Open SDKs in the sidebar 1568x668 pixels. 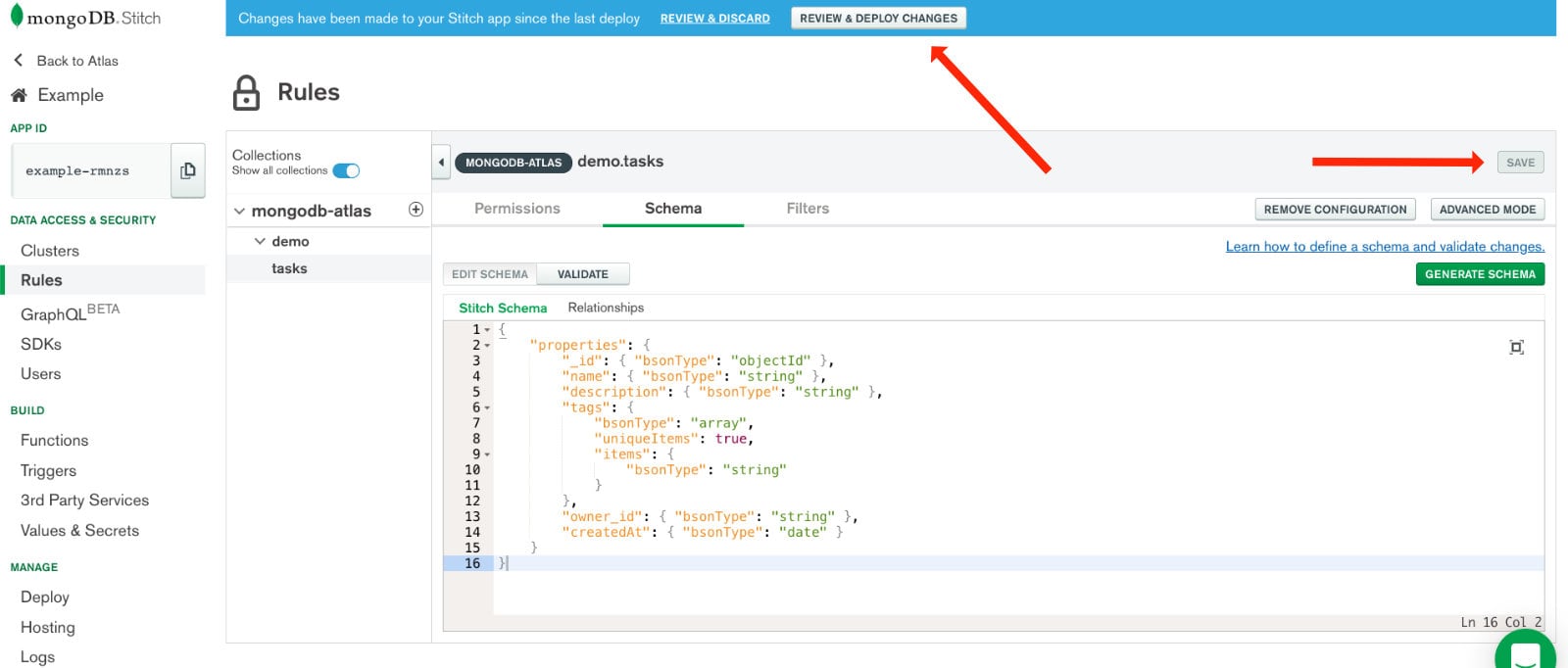click(x=41, y=344)
